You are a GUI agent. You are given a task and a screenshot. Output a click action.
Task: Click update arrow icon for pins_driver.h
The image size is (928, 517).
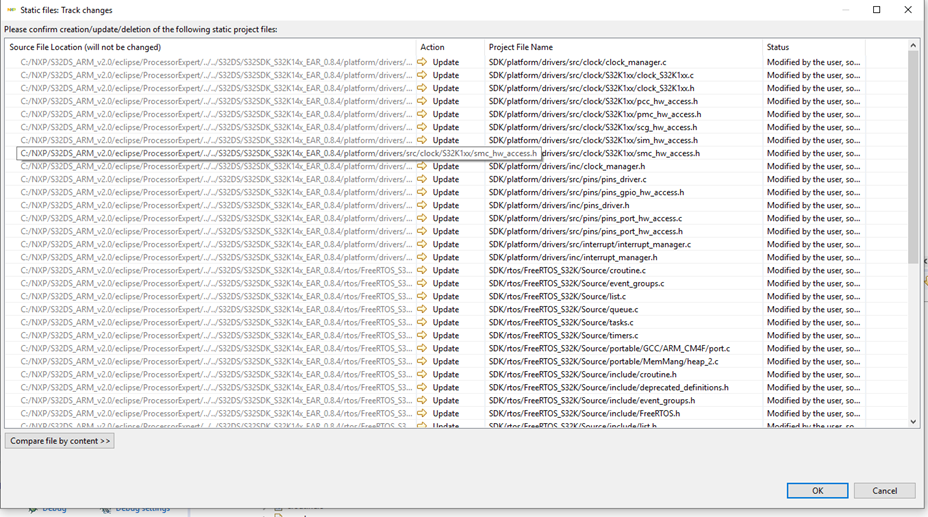[422, 205]
